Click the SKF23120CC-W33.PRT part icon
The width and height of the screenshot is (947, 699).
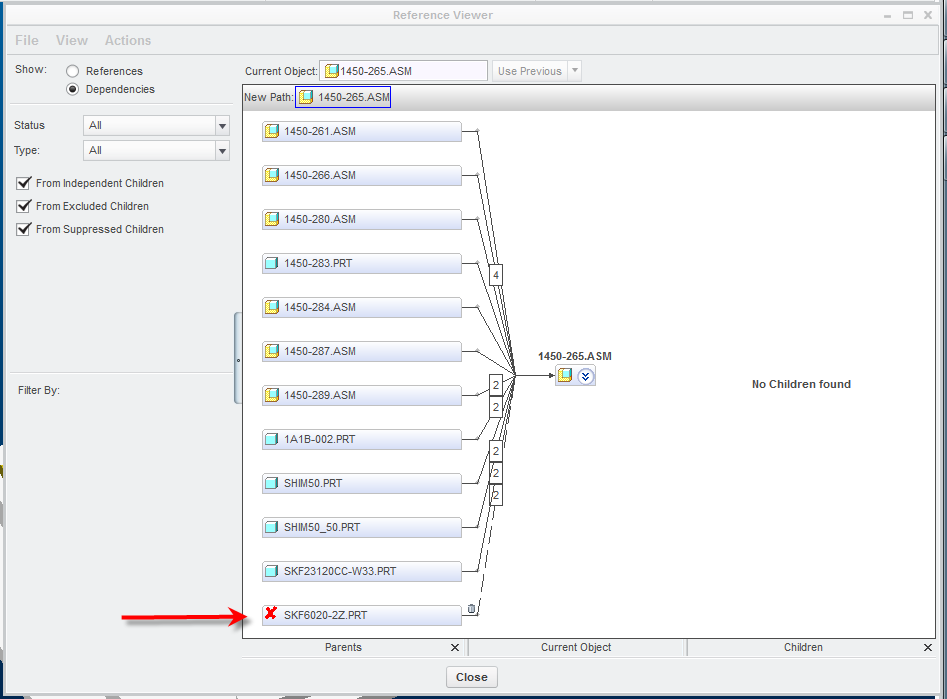point(272,571)
